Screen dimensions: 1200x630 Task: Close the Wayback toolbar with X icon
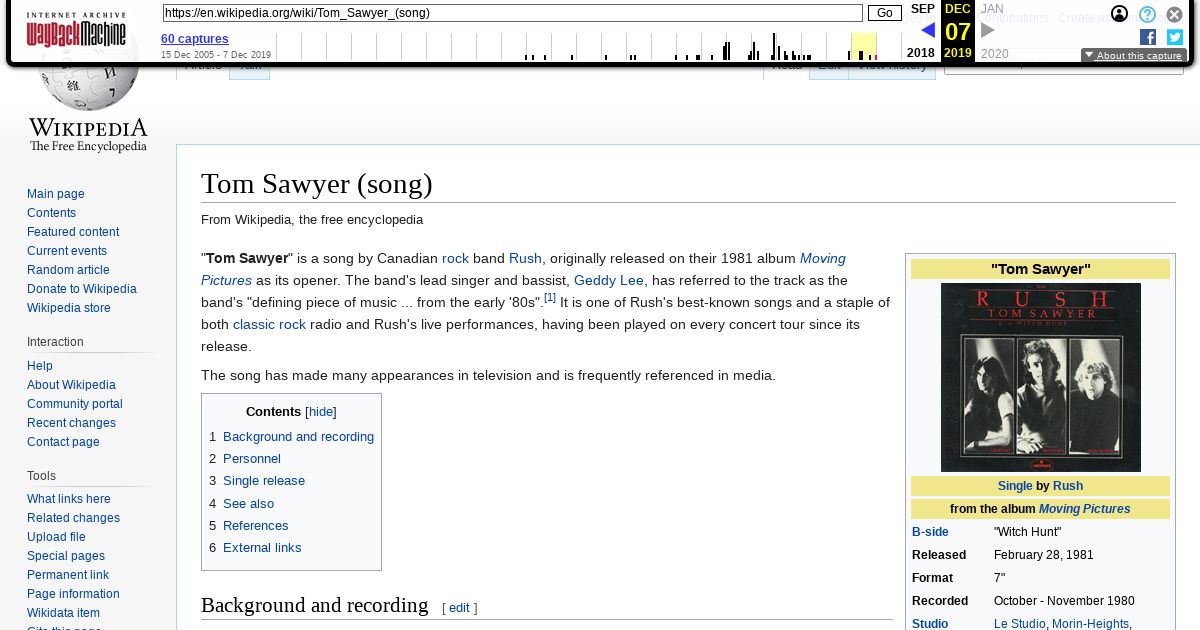[x=1174, y=14]
